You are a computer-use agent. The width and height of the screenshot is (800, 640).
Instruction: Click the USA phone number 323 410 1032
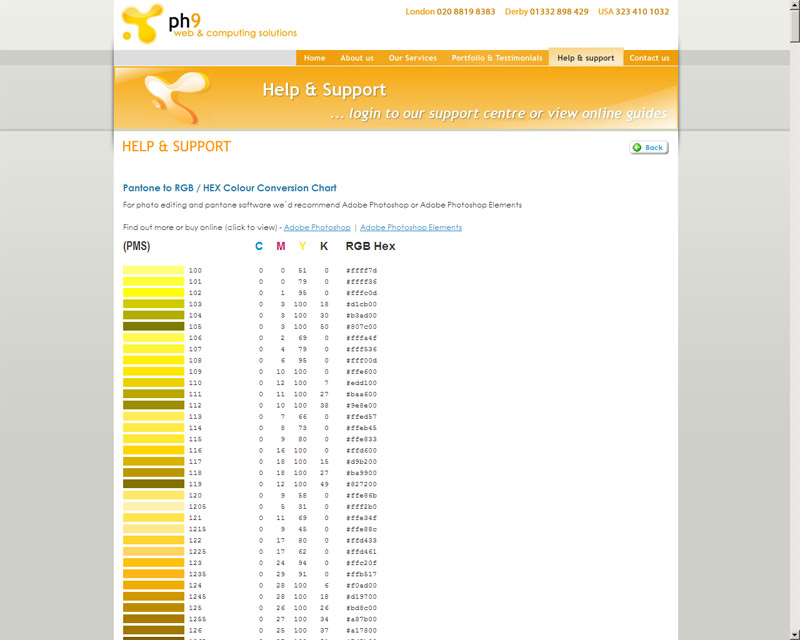pyautogui.click(x=642, y=11)
